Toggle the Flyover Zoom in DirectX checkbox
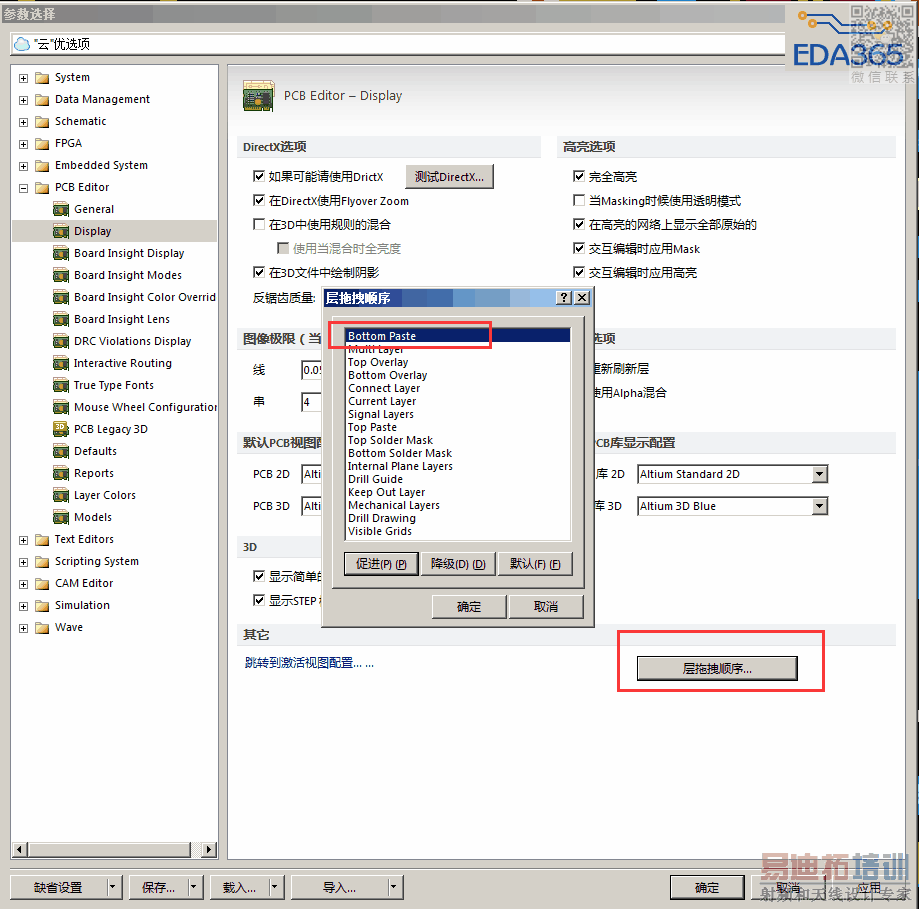The image size is (919, 909). (258, 200)
